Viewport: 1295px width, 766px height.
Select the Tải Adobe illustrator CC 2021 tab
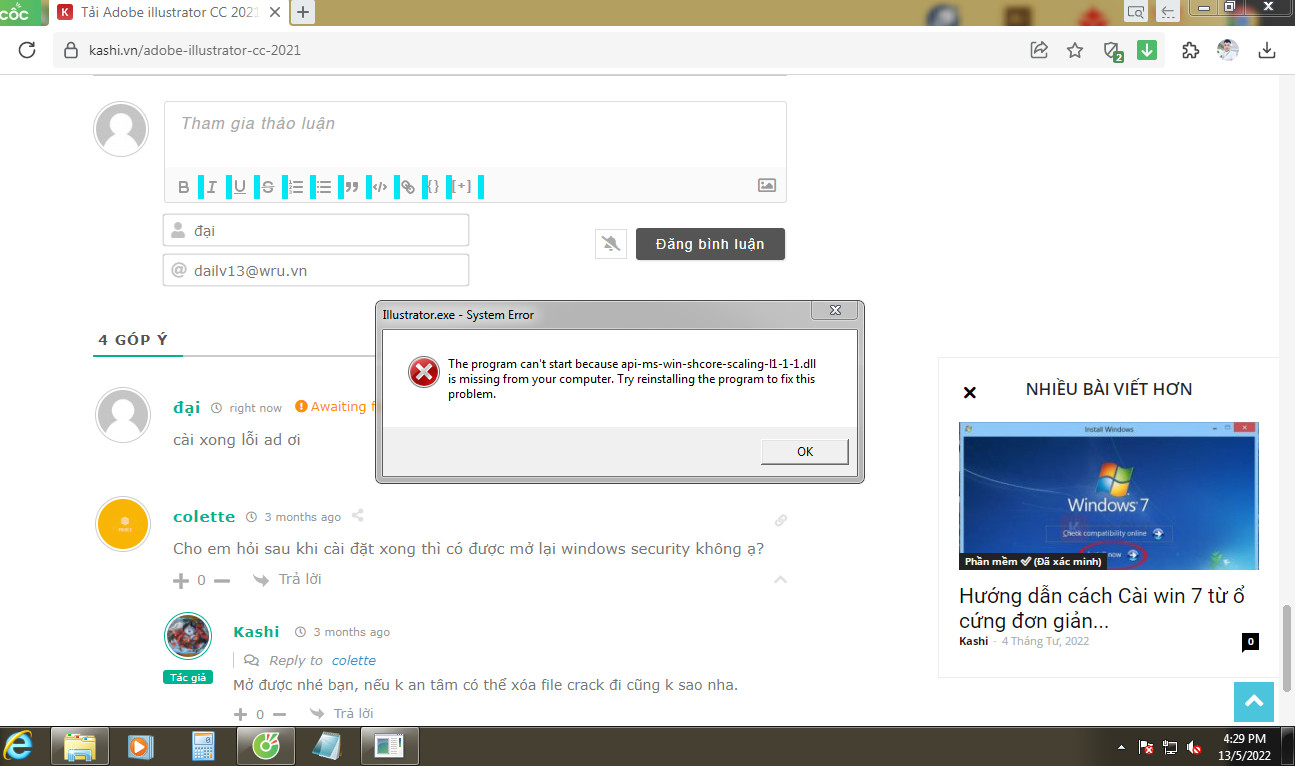[168, 12]
